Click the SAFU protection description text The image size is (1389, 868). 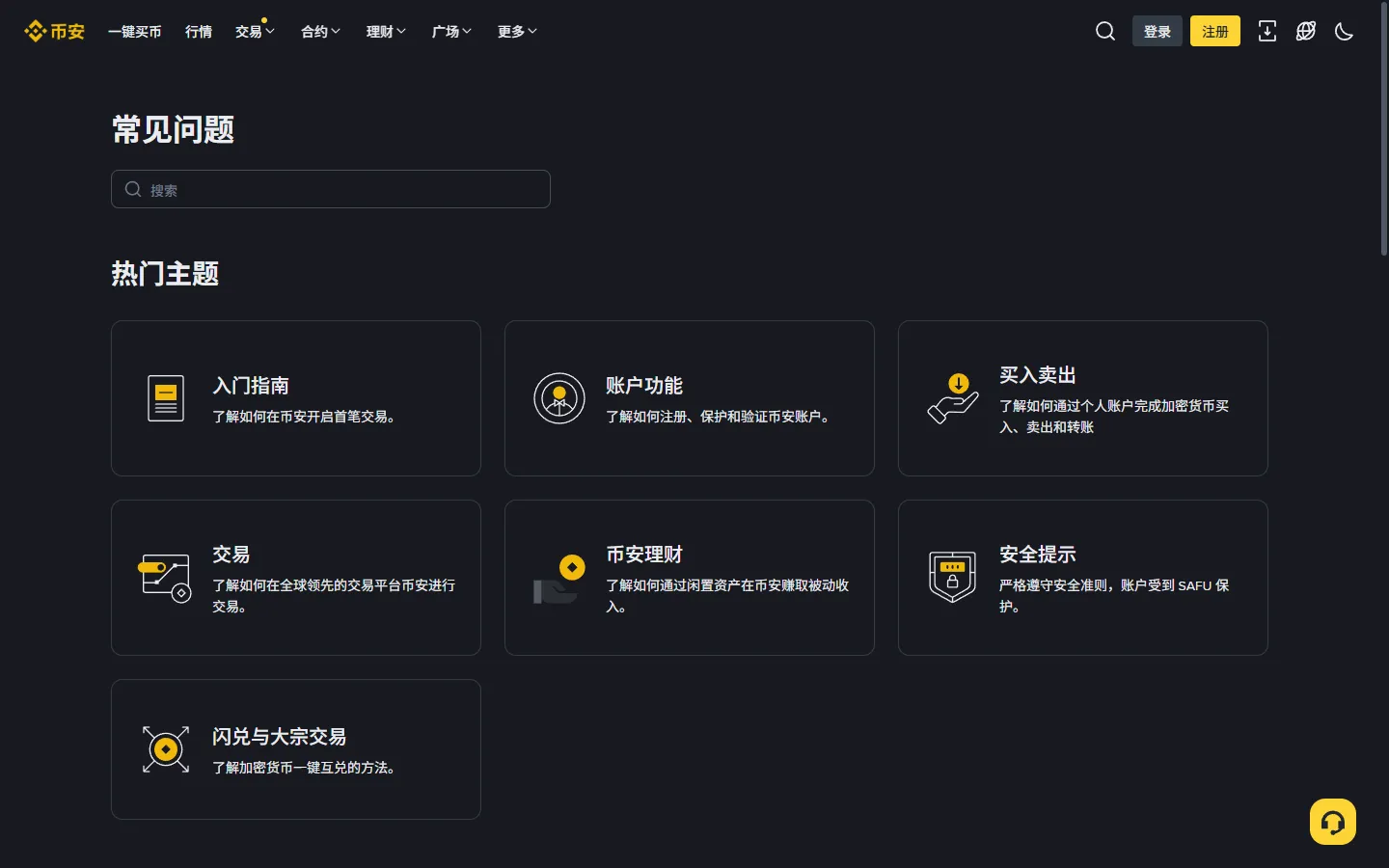coord(1114,596)
